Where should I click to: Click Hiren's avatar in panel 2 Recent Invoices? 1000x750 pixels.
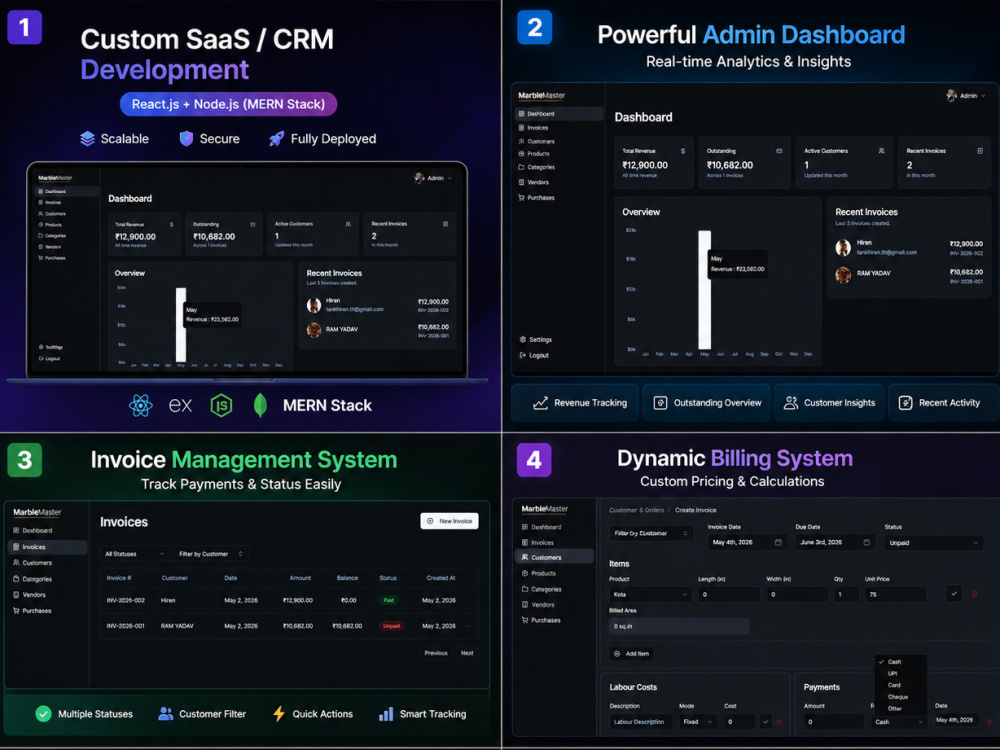coord(843,247)
